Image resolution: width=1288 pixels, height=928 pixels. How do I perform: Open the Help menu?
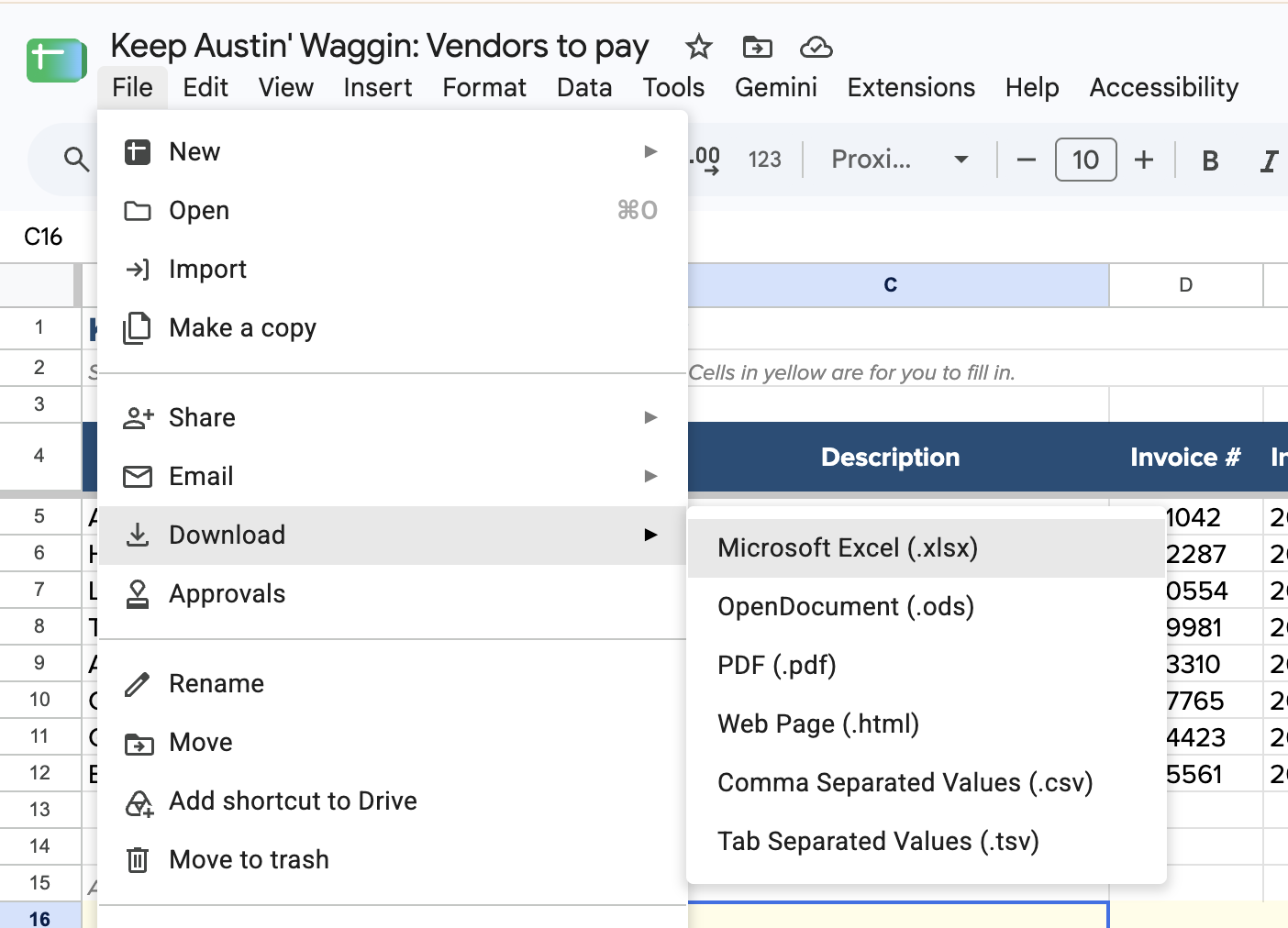[x=1032, y=87]
